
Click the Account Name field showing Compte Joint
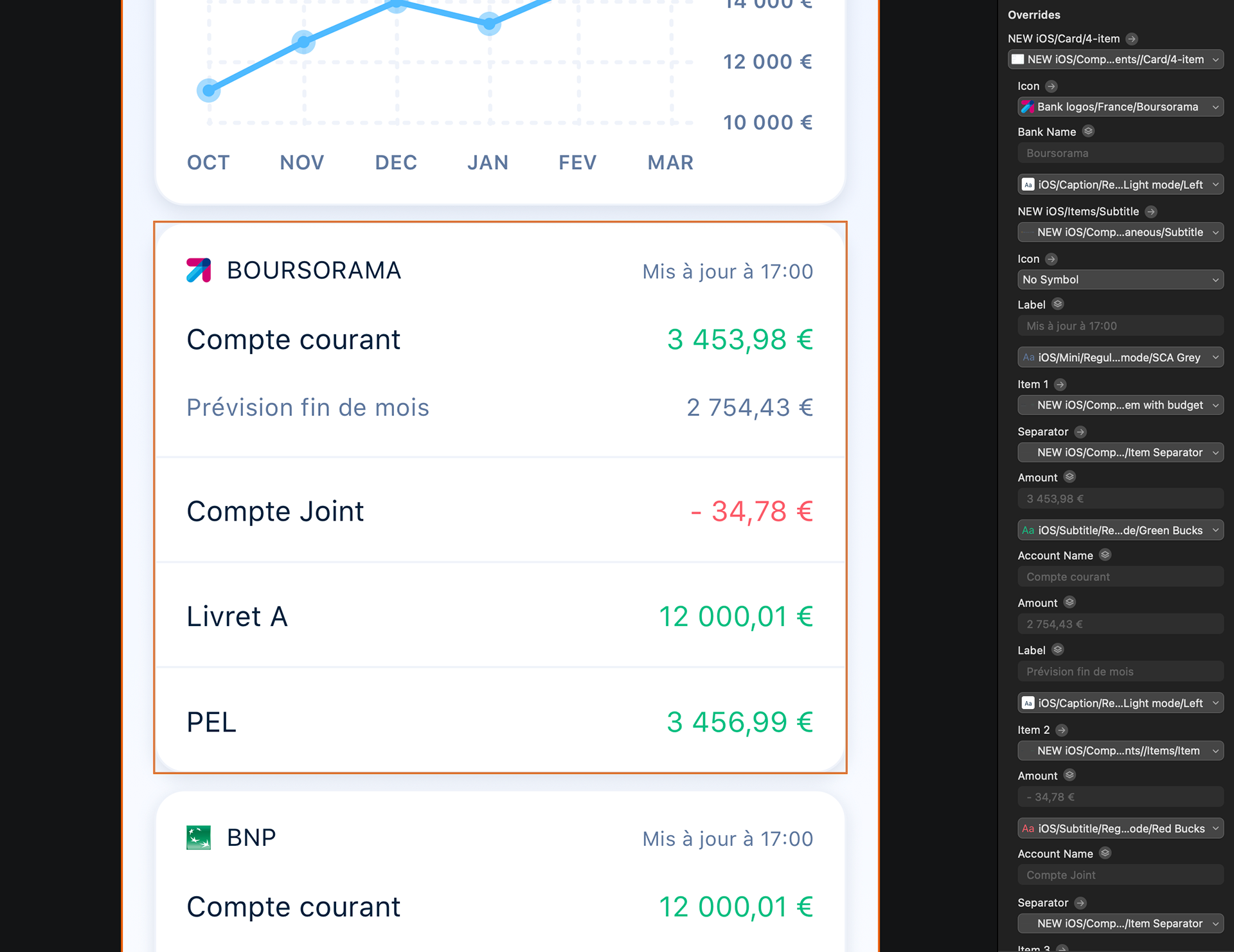(x=1120, y=876)
